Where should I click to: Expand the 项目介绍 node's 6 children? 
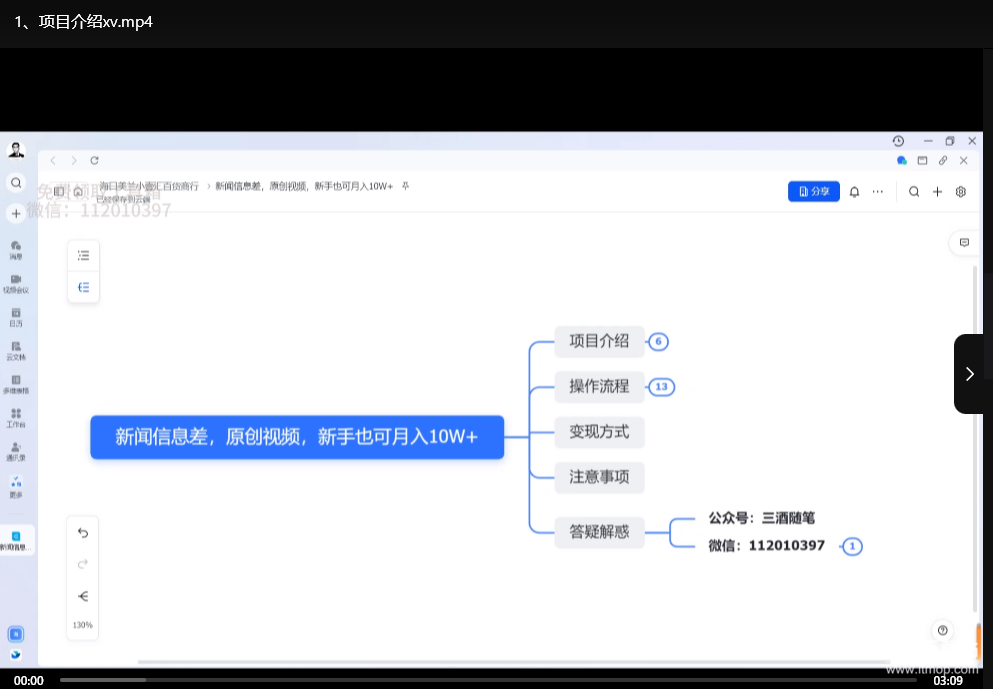click(x=658, y=342)
